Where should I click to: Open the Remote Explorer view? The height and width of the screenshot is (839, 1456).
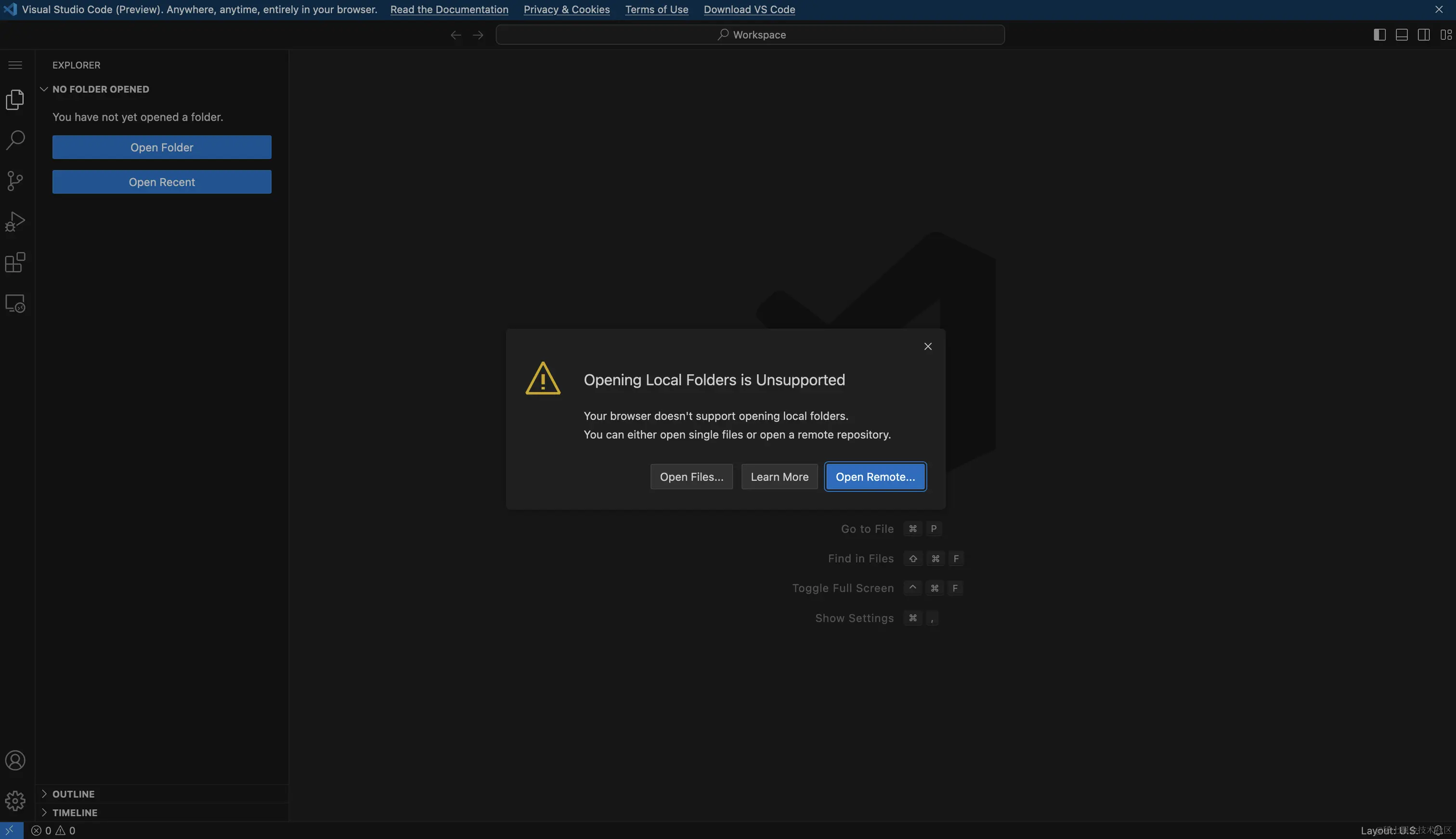[15, 303]
